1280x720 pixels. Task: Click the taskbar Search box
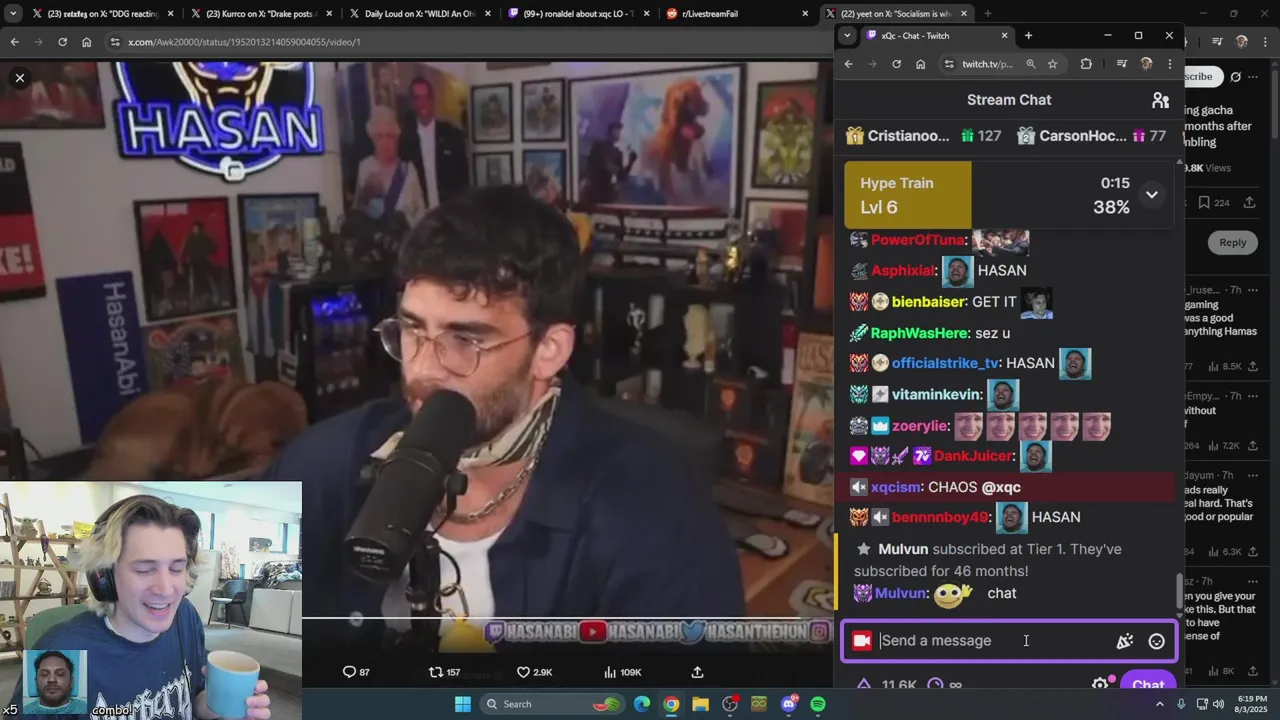point(553,704)
